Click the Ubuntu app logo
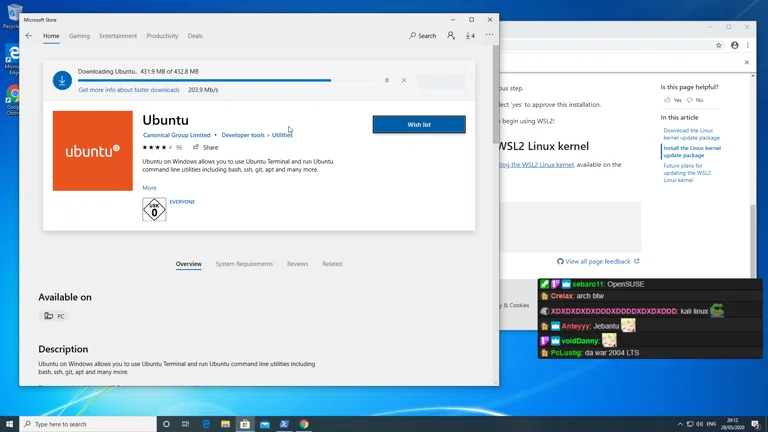768x432 pixels. pyautogui.click(x=93, y=151)
